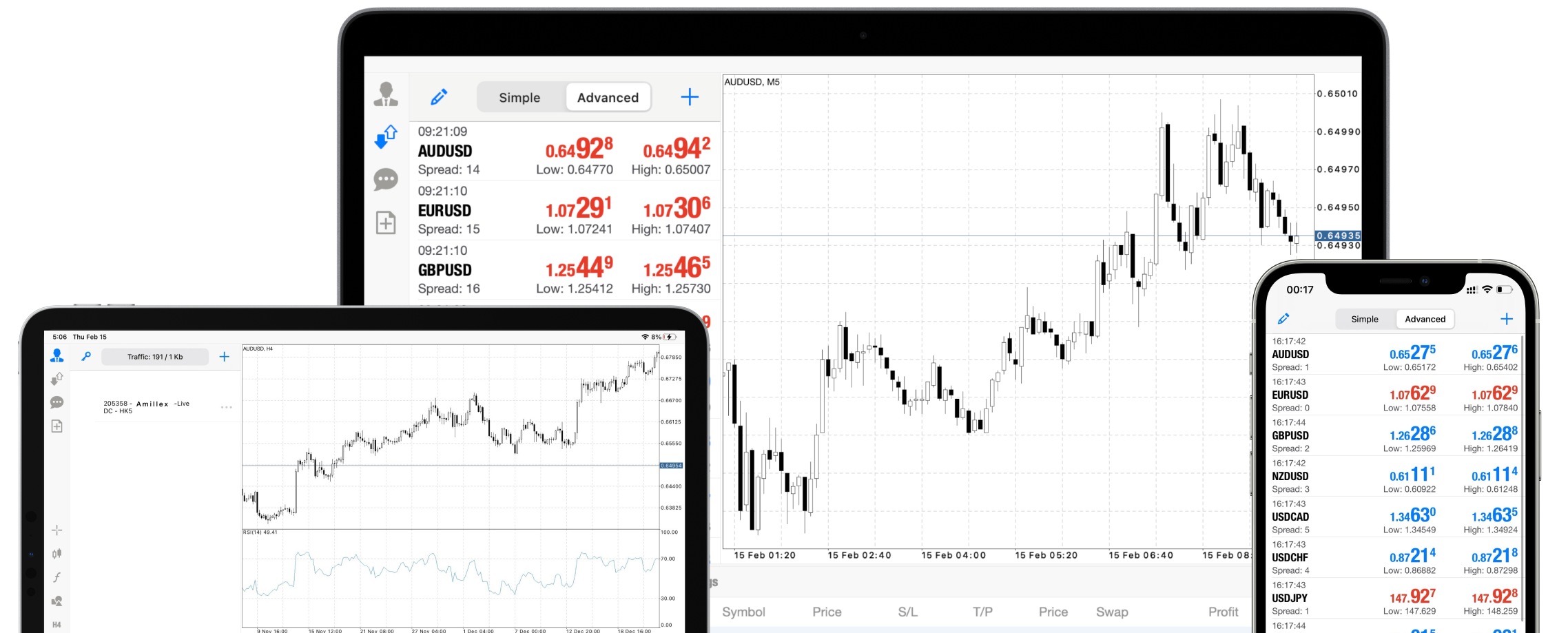Screen dimensions: 1568x633
Task: Open indicators function icon on tablet
Action: (57, 577)
